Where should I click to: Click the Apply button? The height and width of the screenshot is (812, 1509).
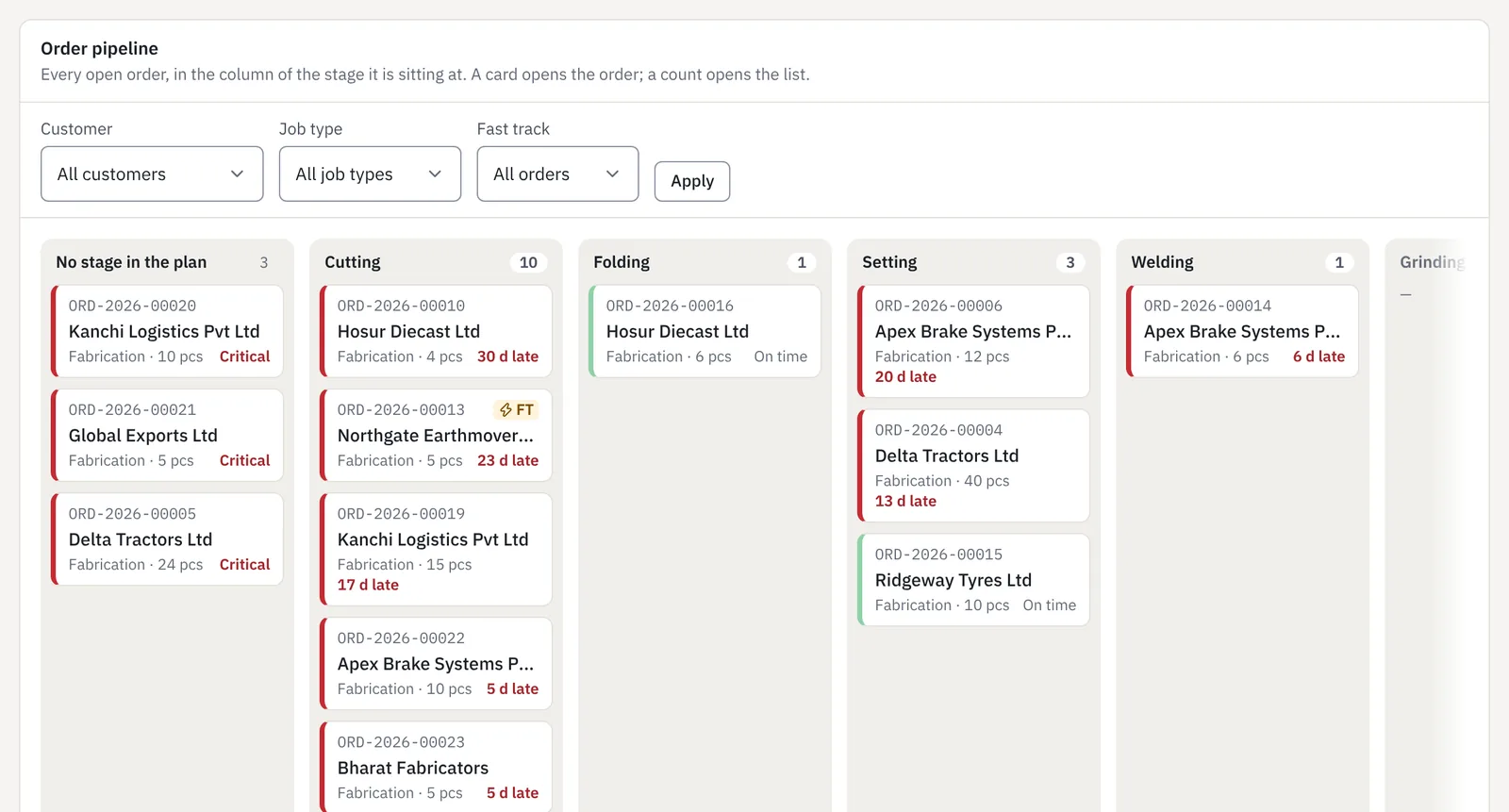pos(692,181)
